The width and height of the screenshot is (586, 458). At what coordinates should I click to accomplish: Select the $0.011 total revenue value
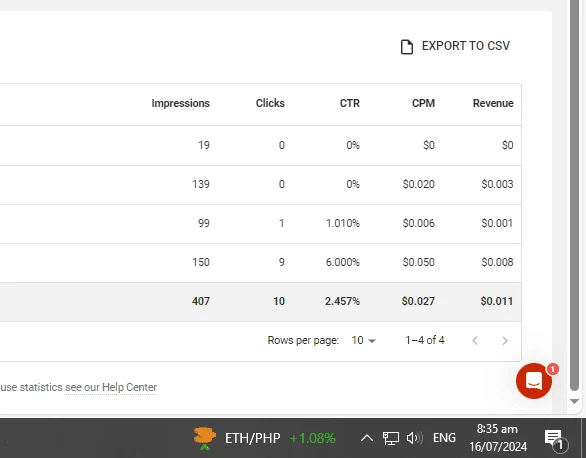pyautogui.click(x=497, y=301)
